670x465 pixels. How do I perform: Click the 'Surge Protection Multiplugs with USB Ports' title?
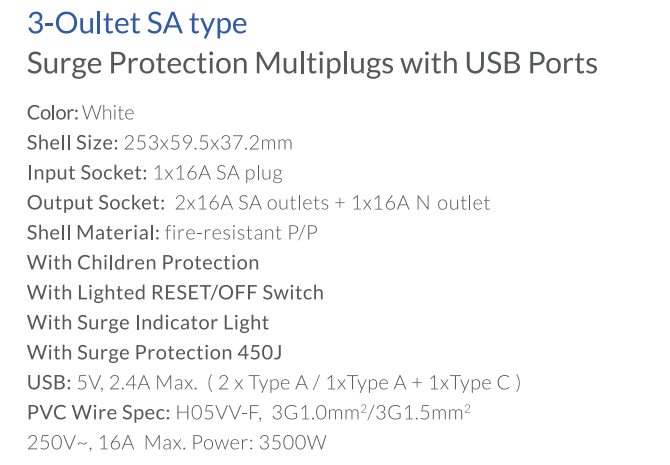click(312, 64)
